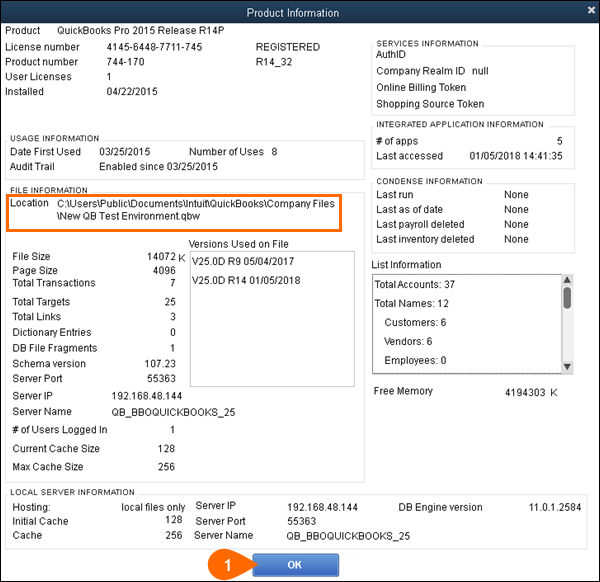Click the Free Memory value 4194303

point(525,393)
